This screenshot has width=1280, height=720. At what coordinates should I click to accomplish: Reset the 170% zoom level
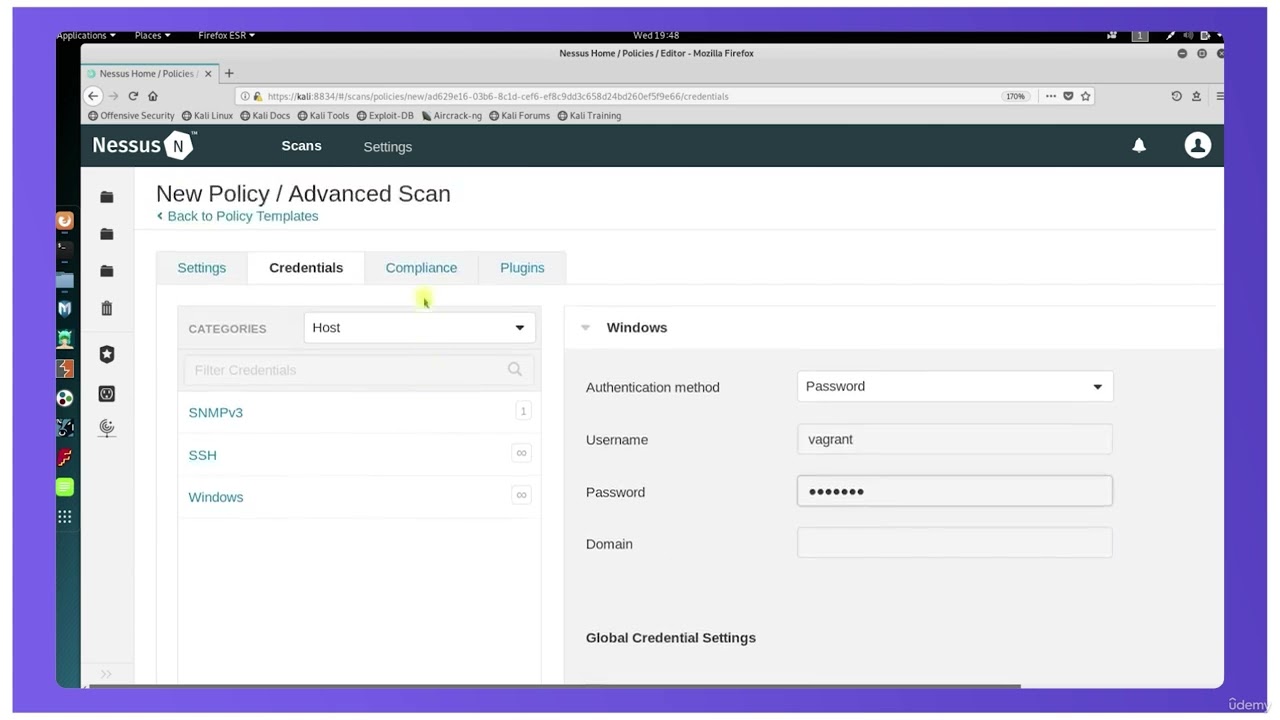click(1015, 96)
